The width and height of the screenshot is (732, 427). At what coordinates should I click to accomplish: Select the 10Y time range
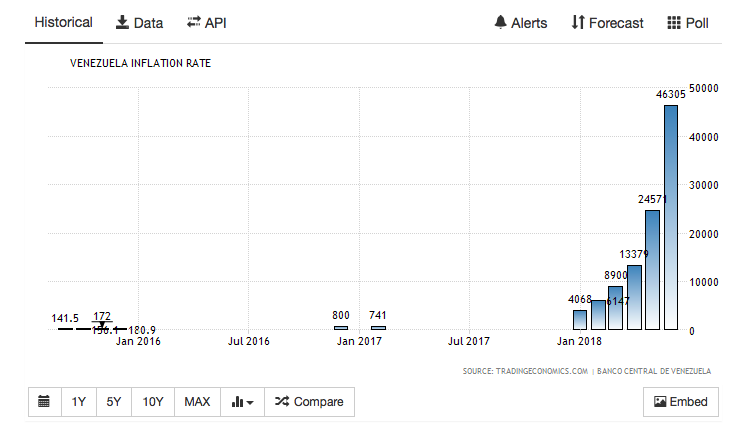coord(153,402)
